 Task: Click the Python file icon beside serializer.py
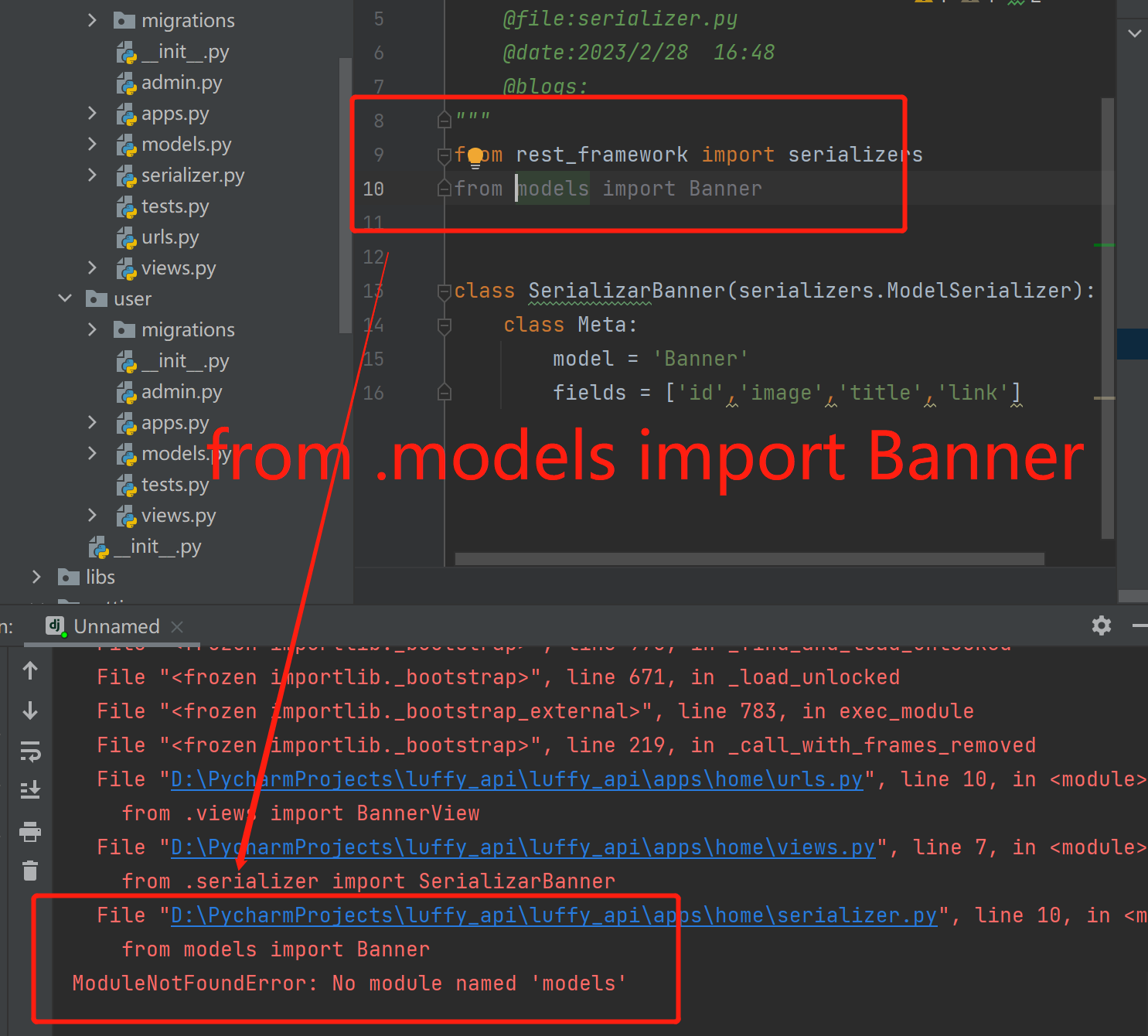click(127, 176)
